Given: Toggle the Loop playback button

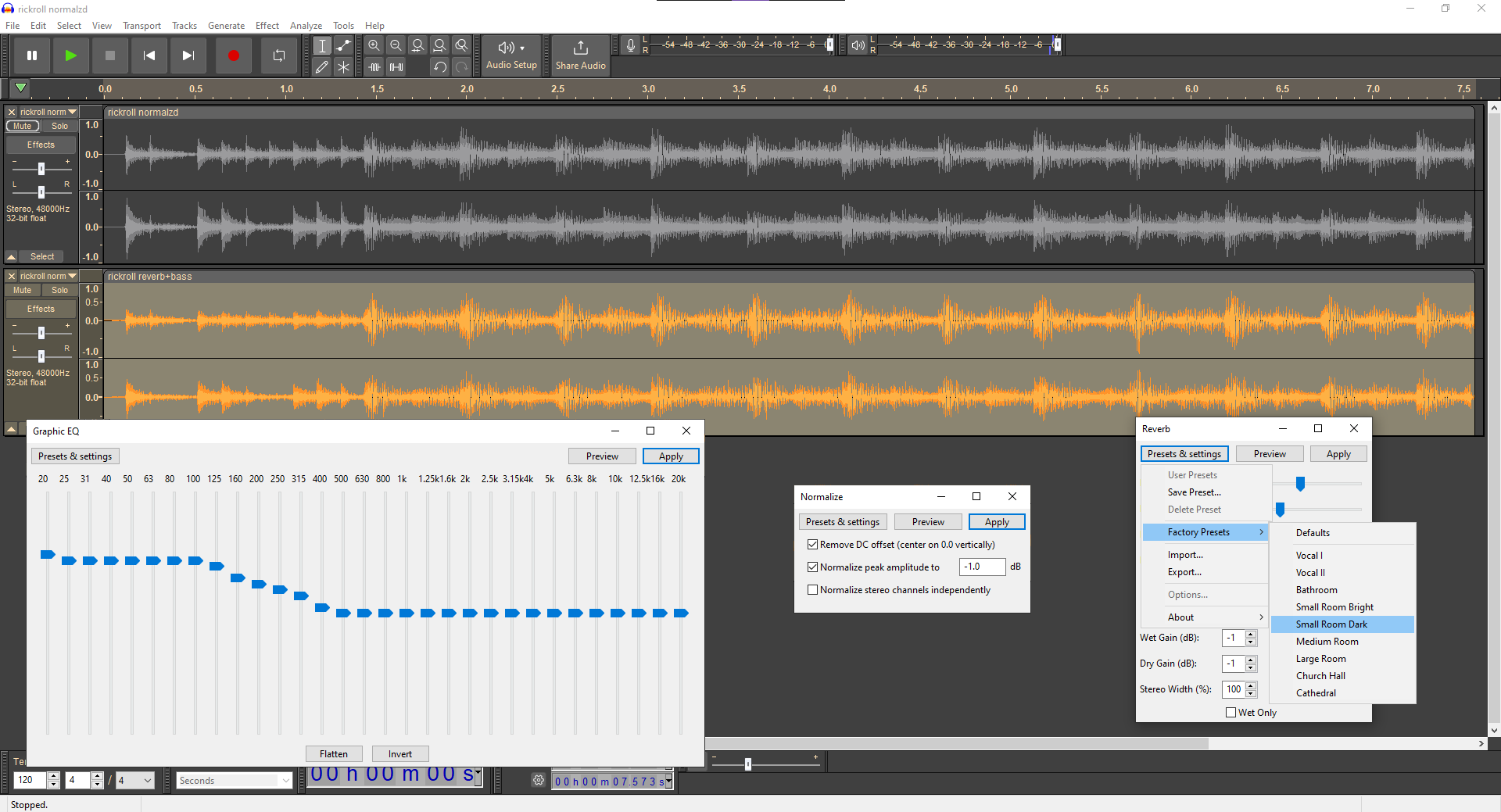Looking at the screenshot, I should pyautogui.click(x=278, y=55).
